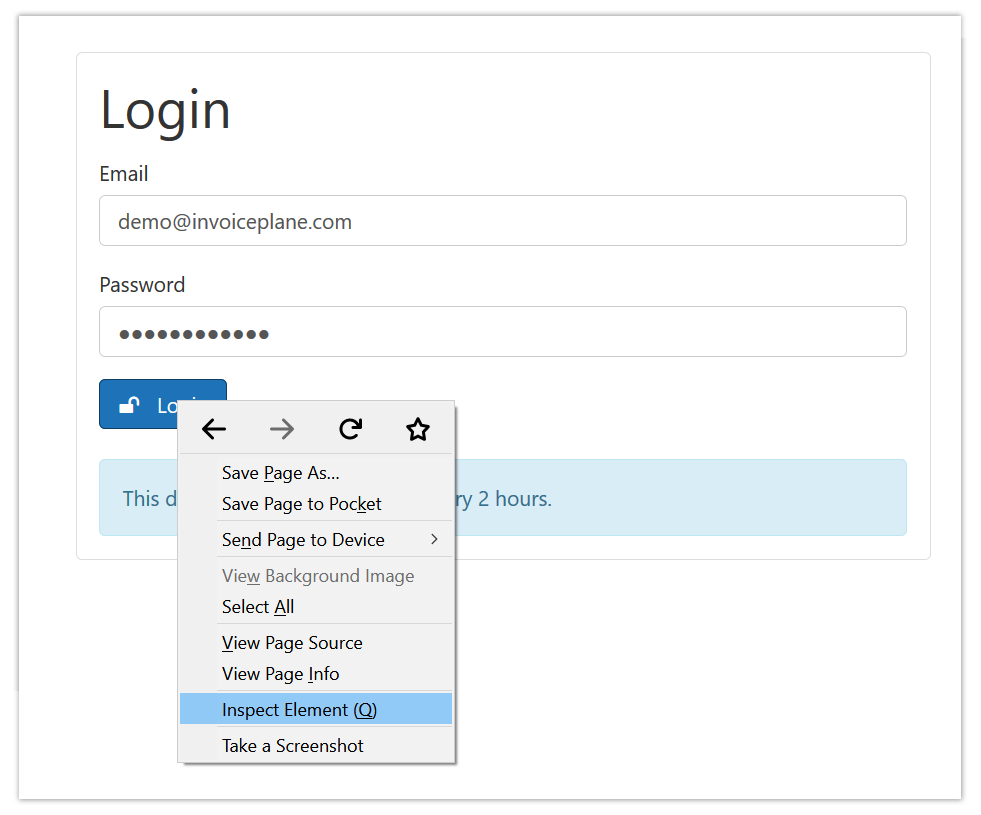Select Save Page to Pocket
Viewport: 981px width, 815px height.
[316, 504]
